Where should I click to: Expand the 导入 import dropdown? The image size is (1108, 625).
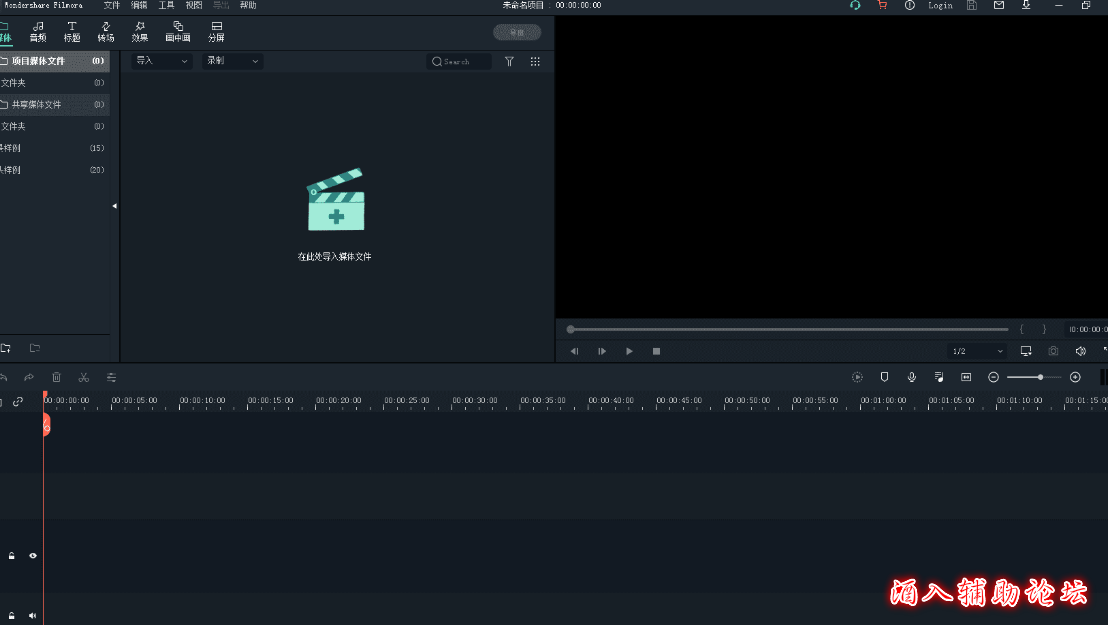click(x=162, y=61)
